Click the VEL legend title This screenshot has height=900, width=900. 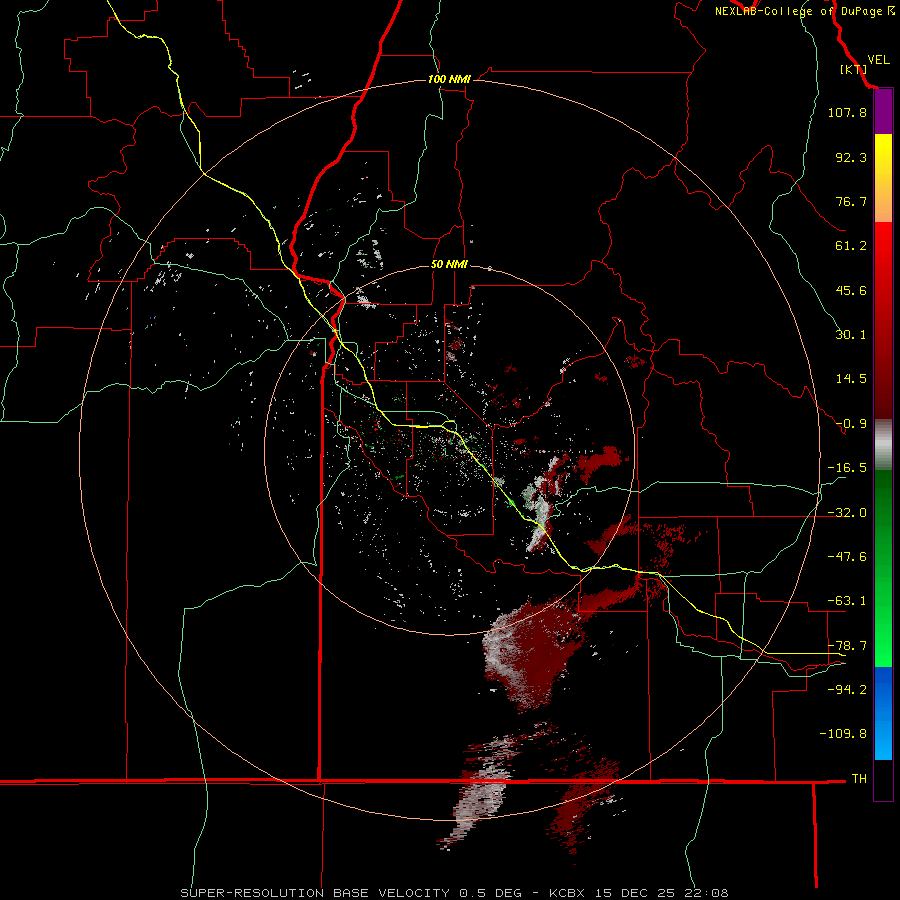click(x=878, y=60)
